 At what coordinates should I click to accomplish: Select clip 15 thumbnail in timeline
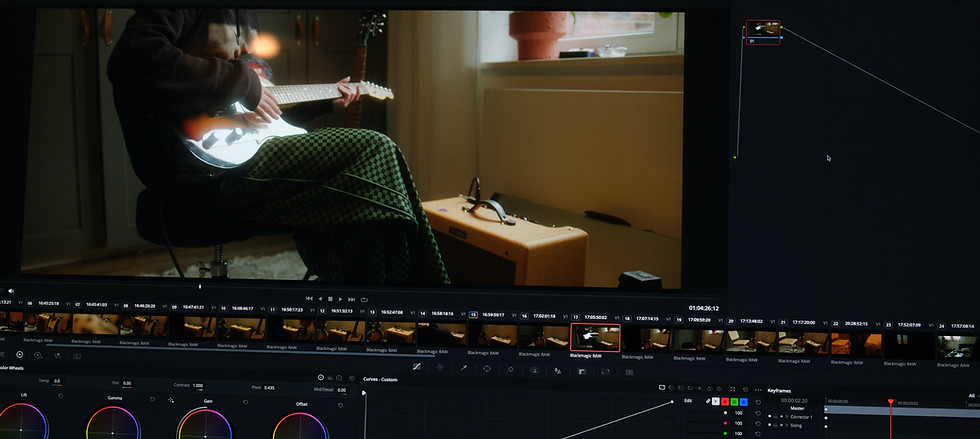click(x=492, y=336)
